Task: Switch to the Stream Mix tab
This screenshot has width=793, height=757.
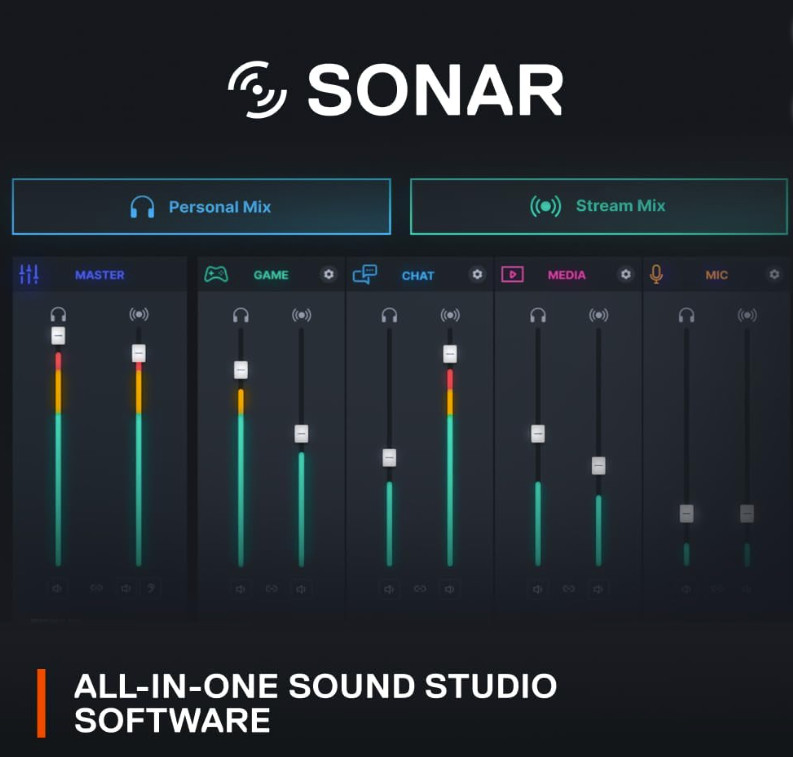Action: click(599, 206)
